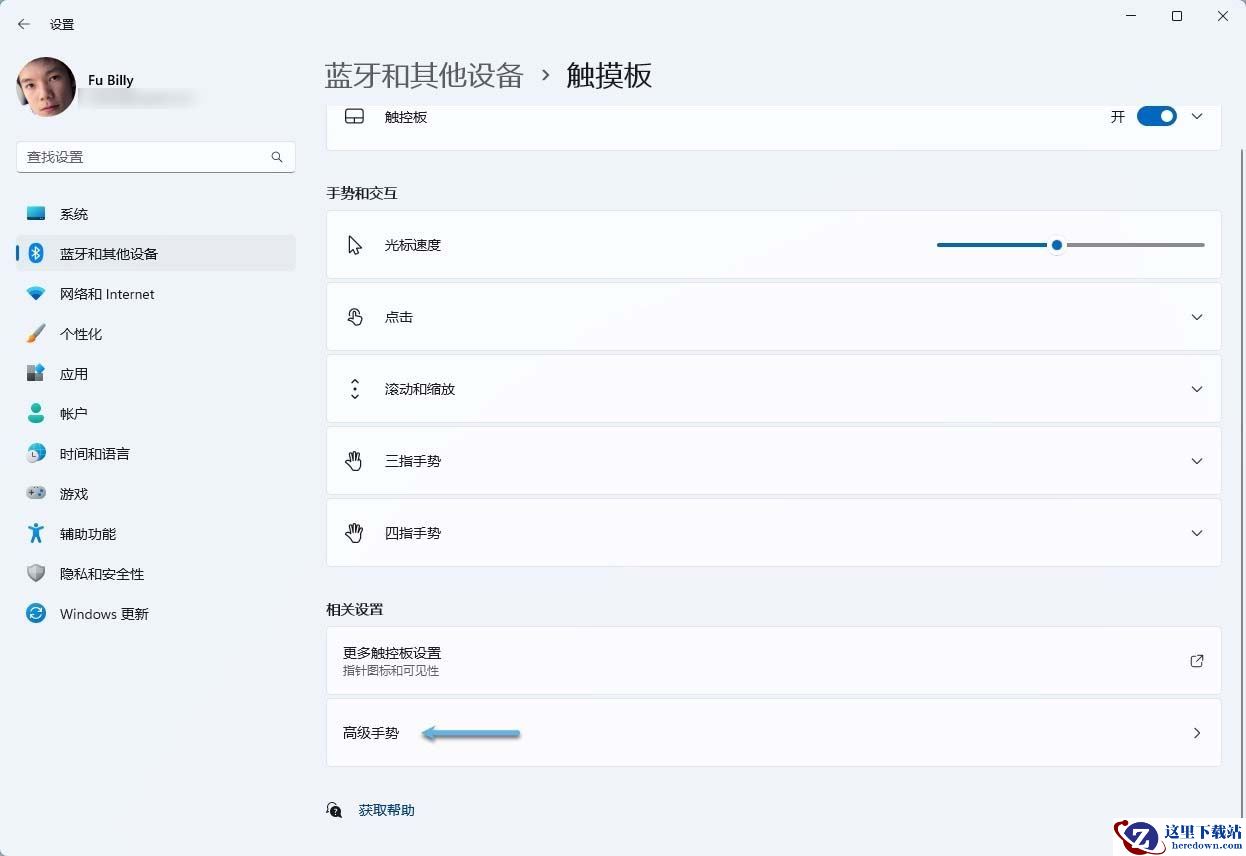The image size is (1246, 856).
Task: Click the back arrow icon
Action: pyautogui.click(x=24, y=24)
